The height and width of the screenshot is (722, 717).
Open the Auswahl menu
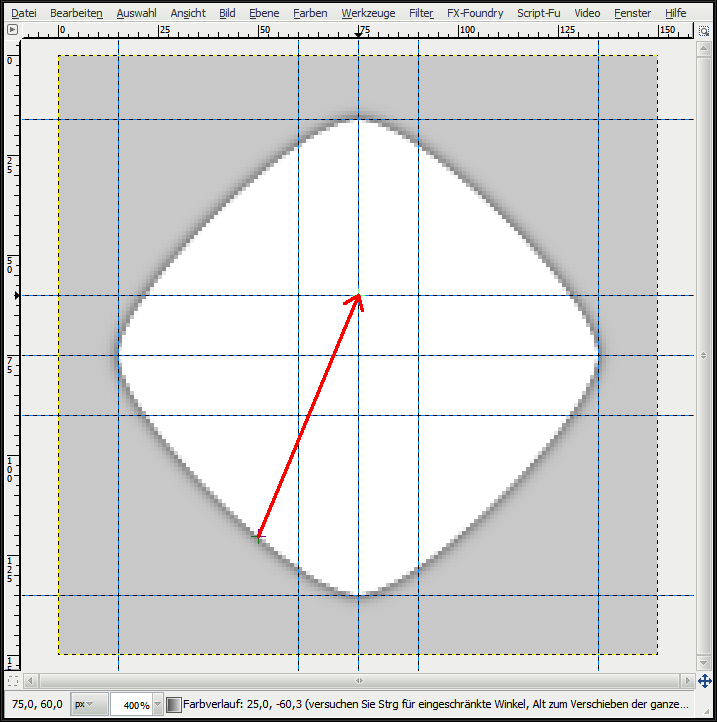click(136, 13)
